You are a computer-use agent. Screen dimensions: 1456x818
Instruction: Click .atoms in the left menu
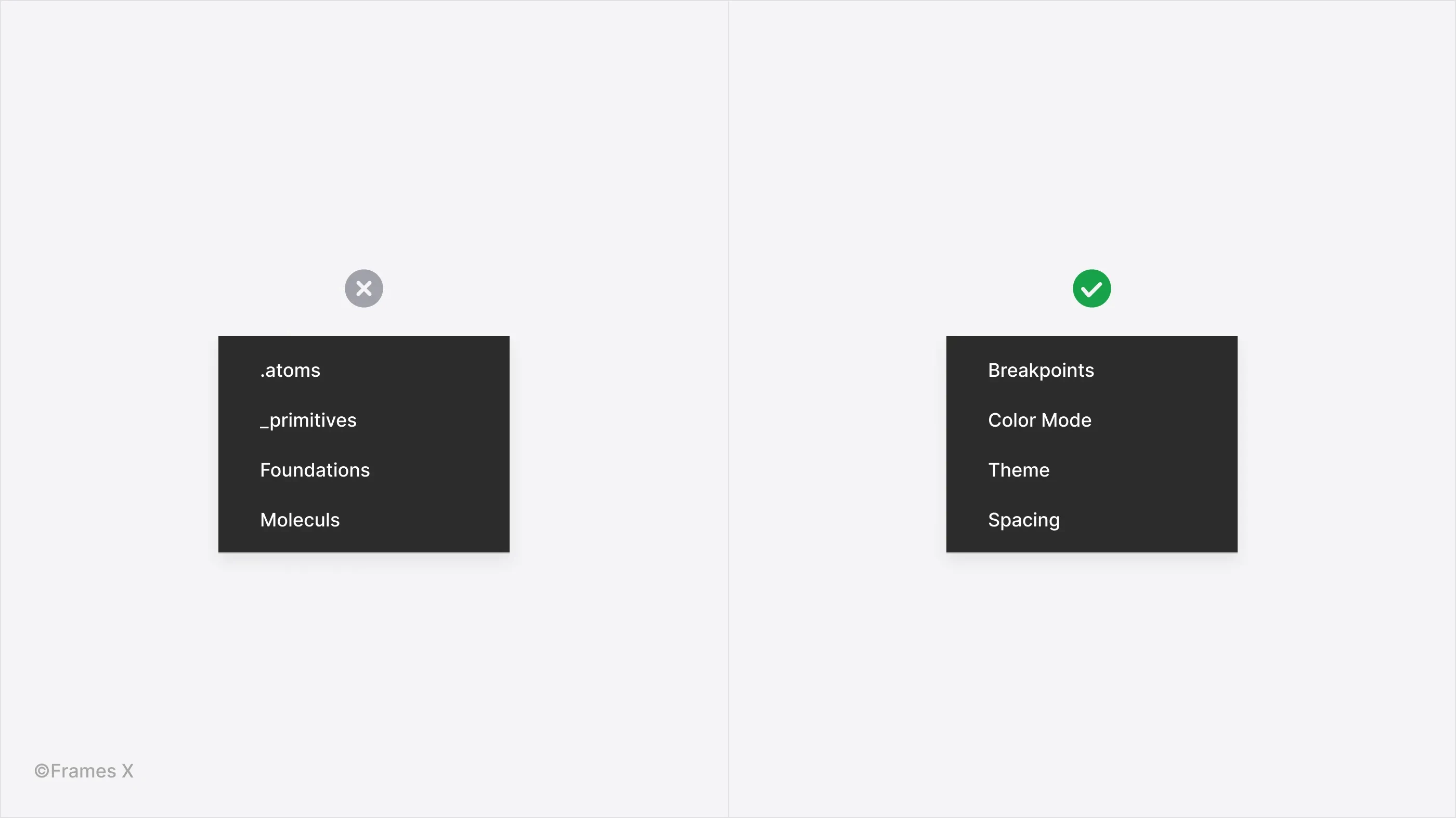tap(290, 370)
